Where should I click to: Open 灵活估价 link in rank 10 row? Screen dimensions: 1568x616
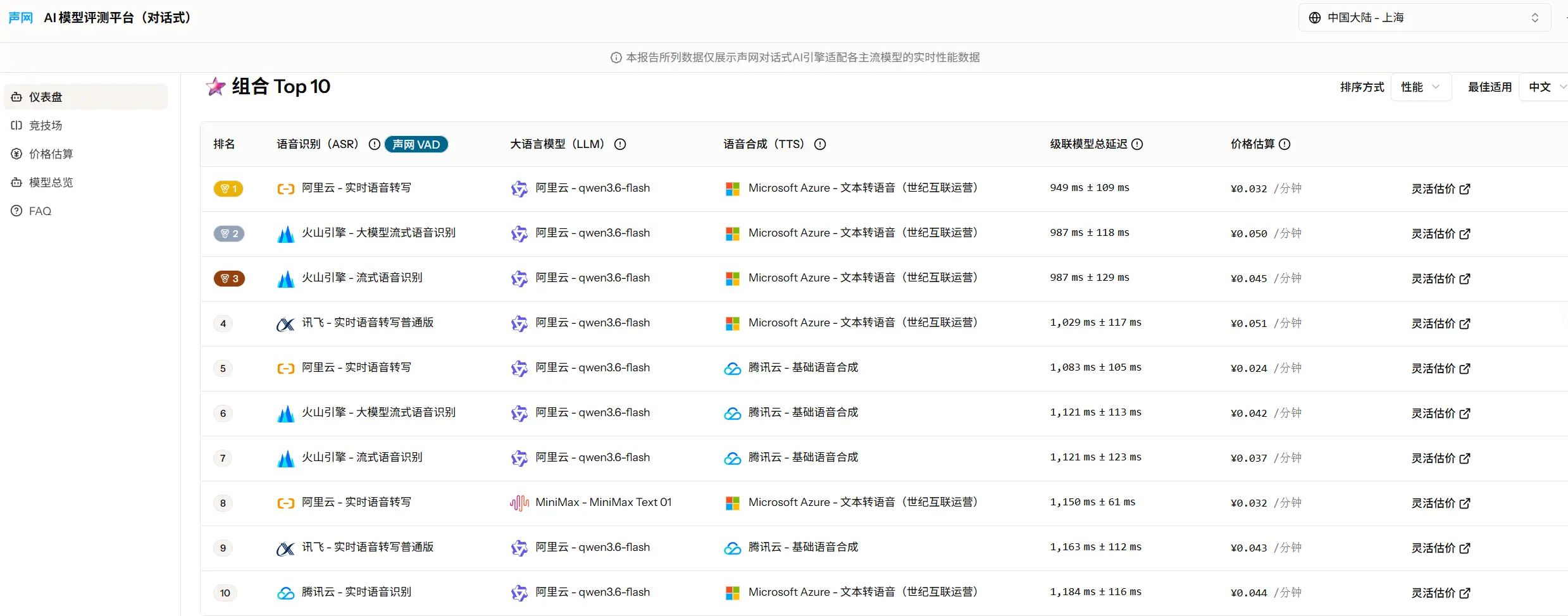click(1441, 593)
